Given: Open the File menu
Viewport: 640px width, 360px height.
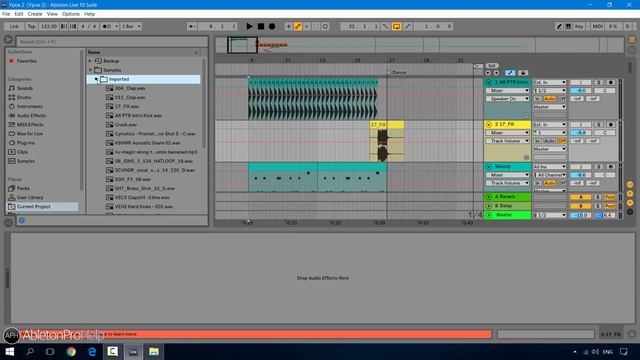Looking at the screenshot, I should 6,14.
